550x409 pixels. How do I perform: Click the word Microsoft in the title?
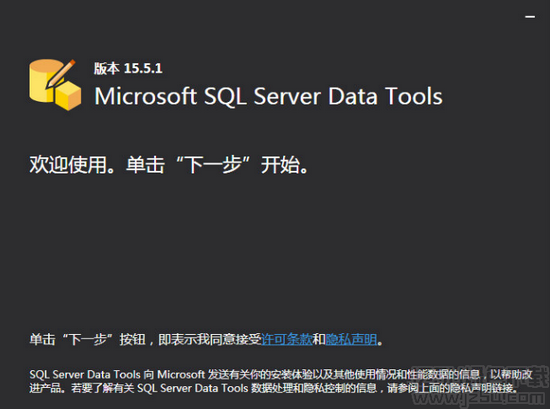(146, 96)
